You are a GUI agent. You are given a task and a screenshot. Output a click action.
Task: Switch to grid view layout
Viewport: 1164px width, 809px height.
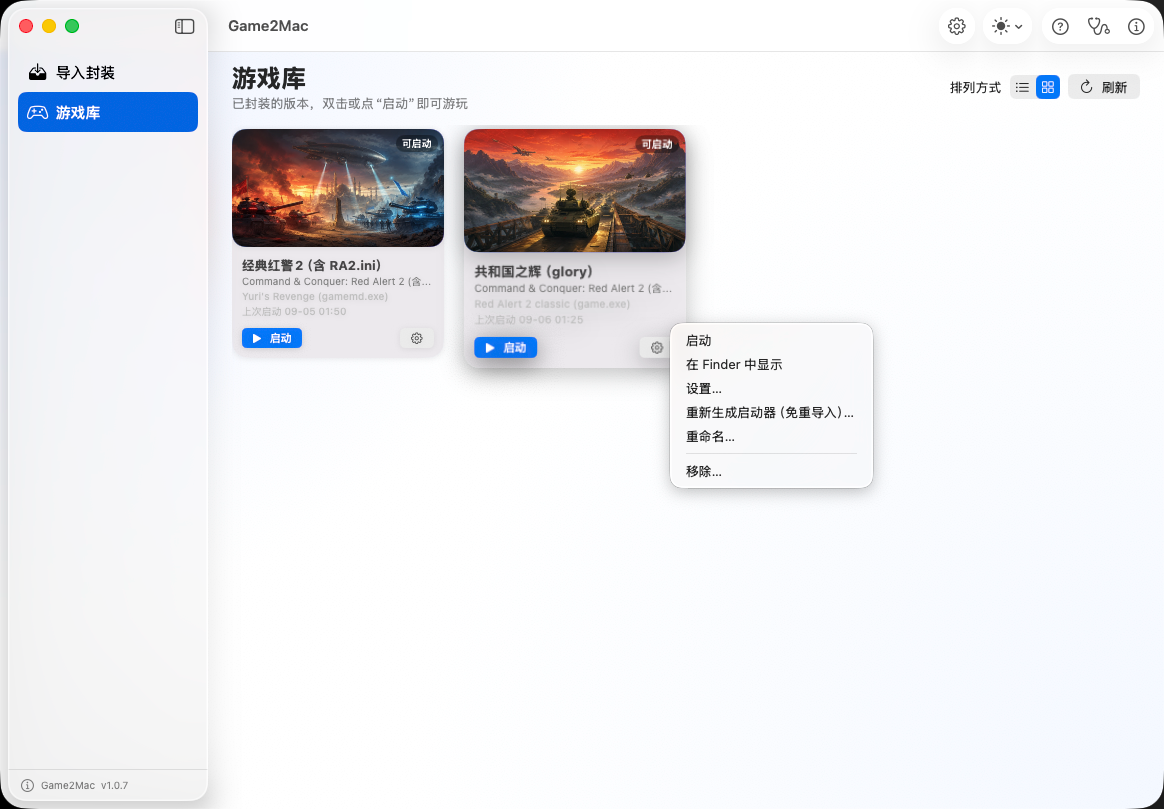click(1047, 88)
